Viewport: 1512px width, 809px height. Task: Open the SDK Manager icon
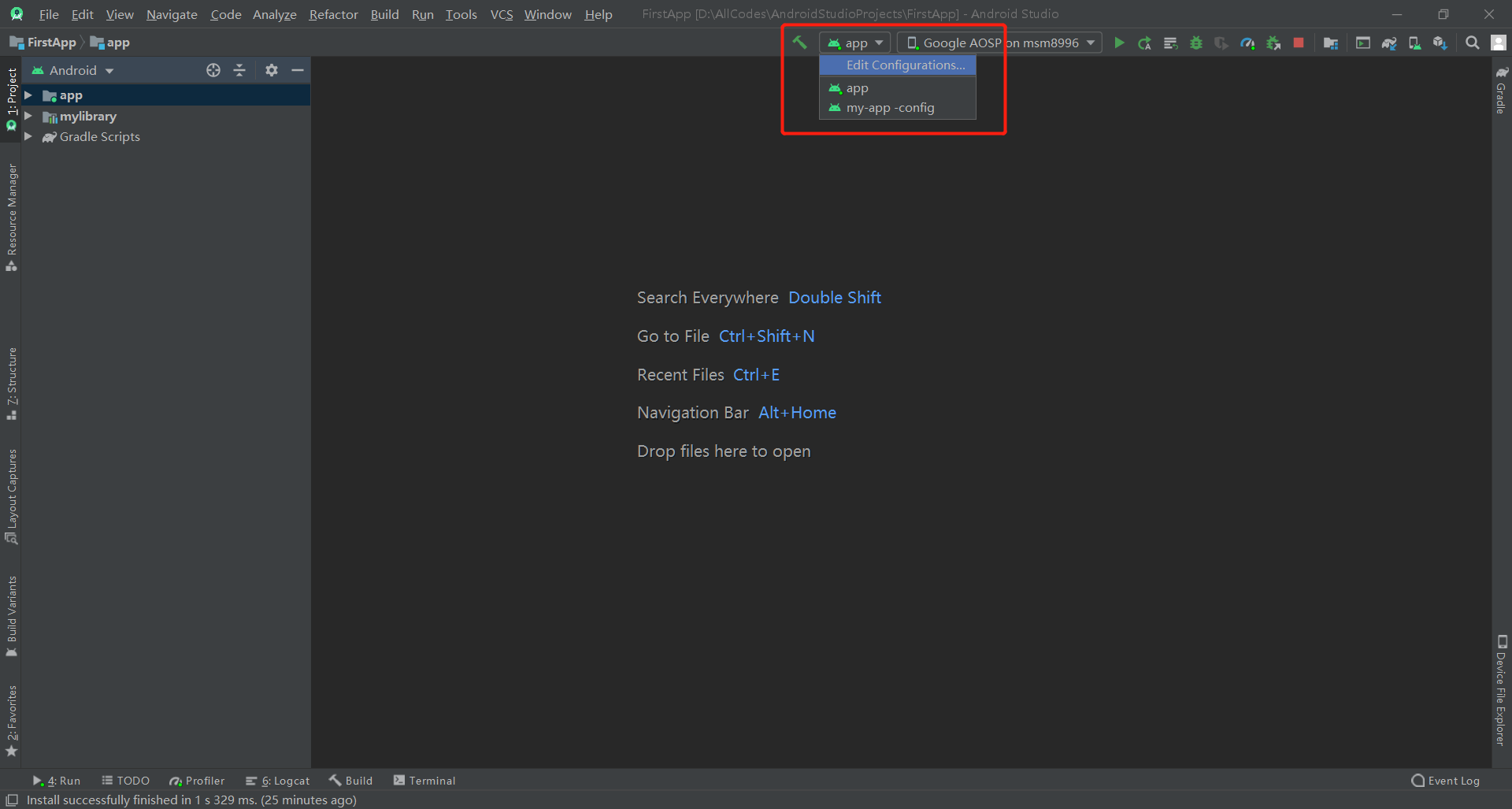[x=1440, y=43]
